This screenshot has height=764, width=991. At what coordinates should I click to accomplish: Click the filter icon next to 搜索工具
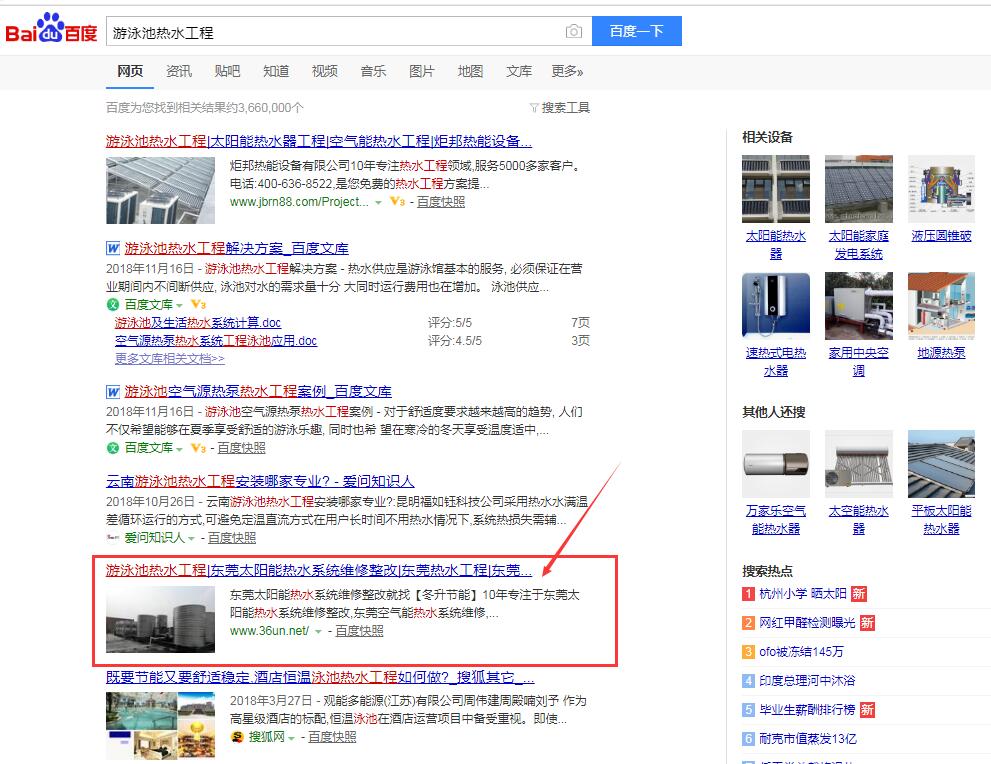[x=534, y=108]
